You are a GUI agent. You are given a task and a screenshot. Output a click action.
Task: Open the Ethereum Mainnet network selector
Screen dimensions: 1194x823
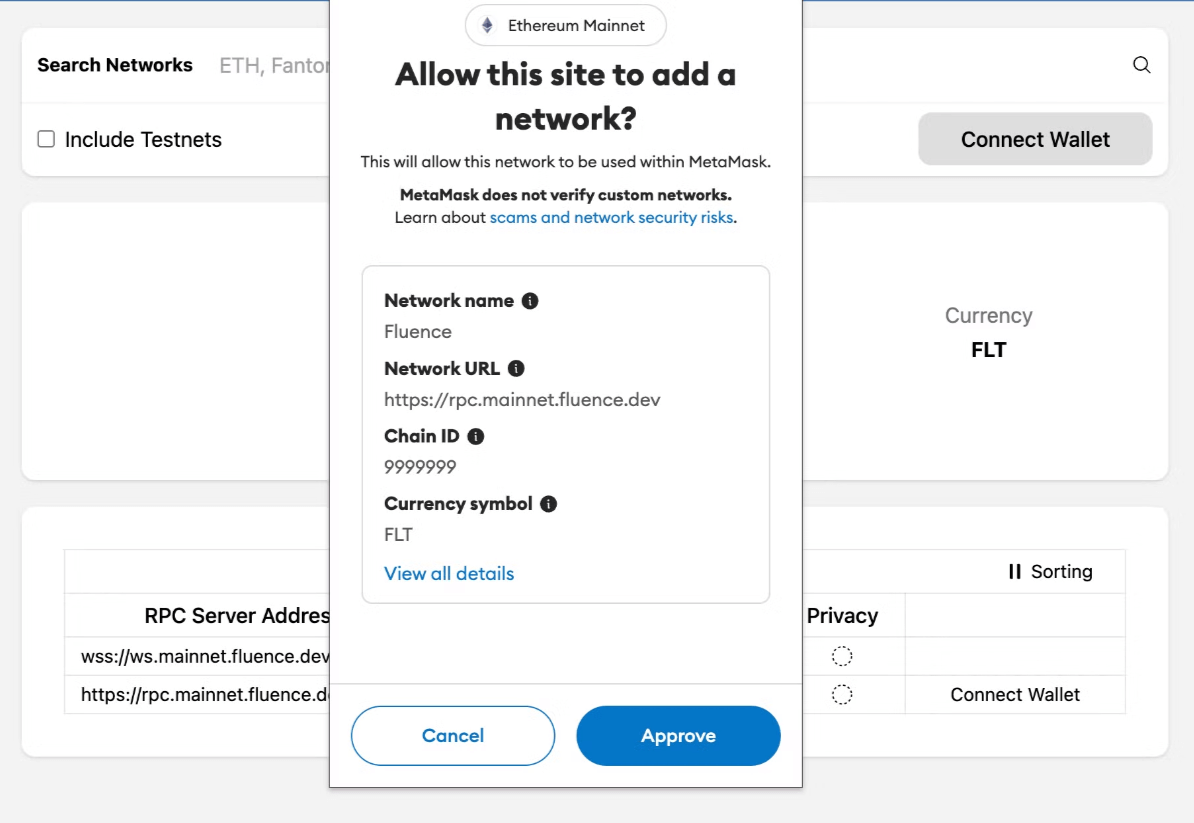(565, 25)
